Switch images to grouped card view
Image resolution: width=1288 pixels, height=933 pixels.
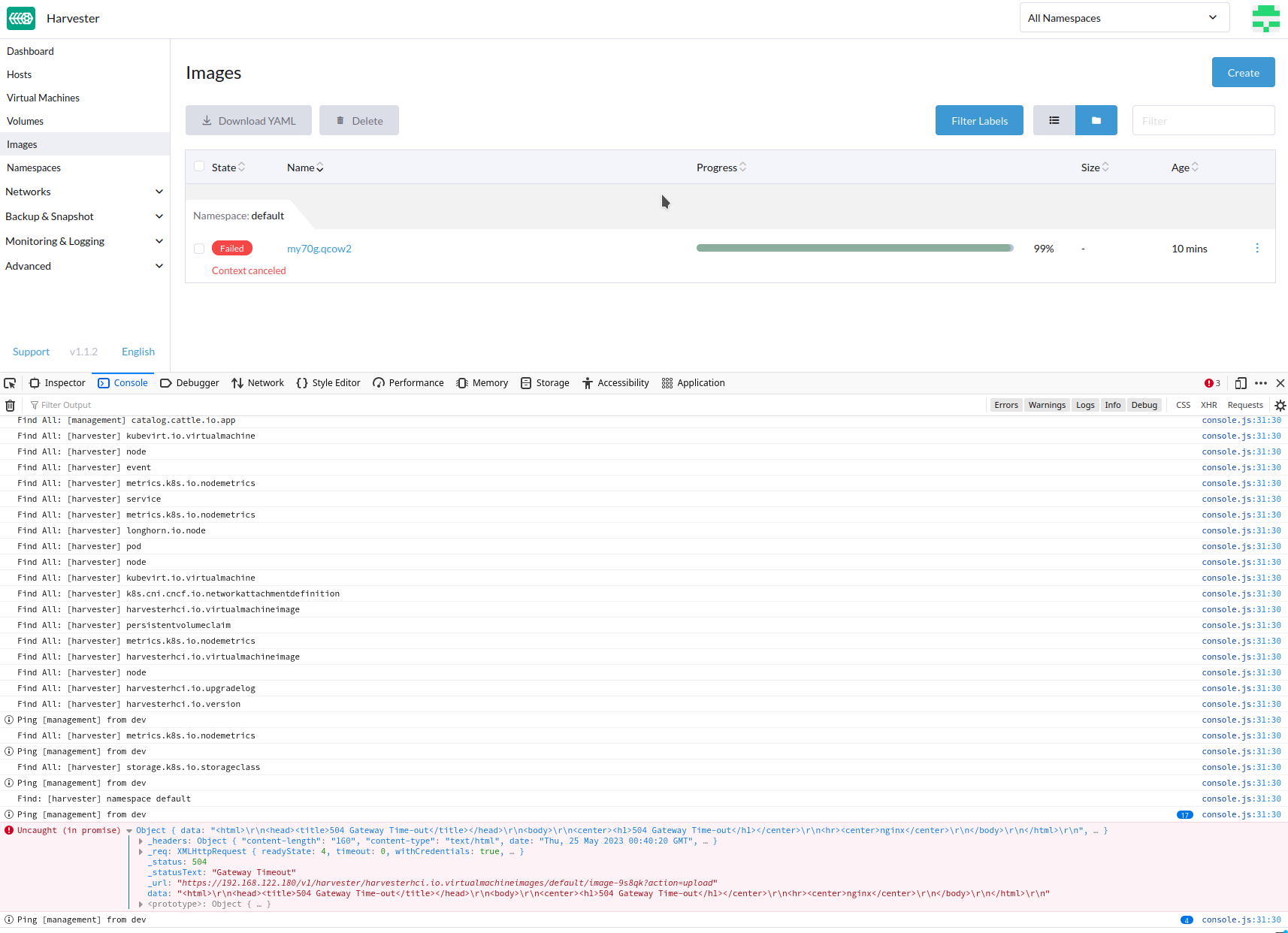(1096, 120)
